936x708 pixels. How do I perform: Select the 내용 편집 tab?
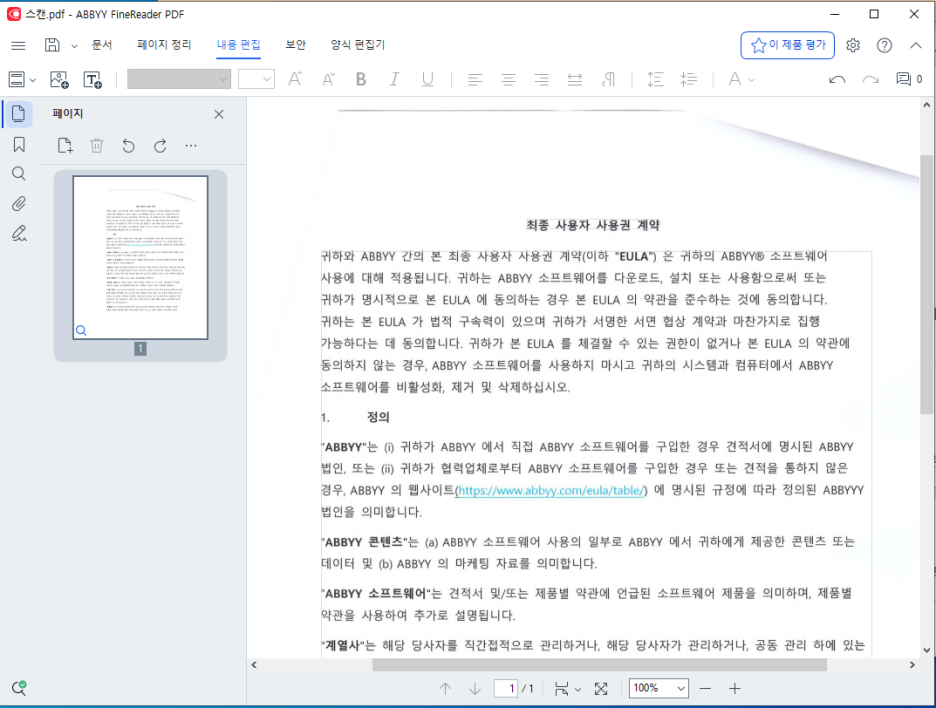click(x=238, y=45)
